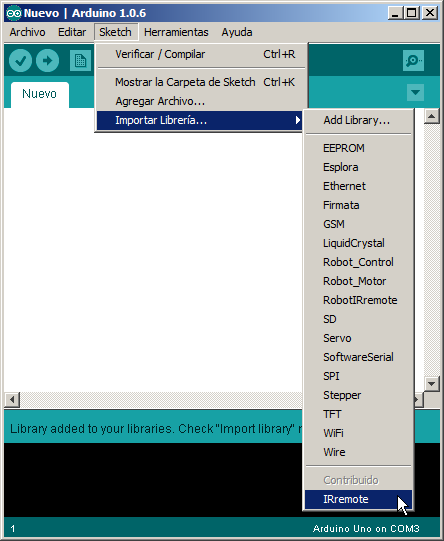Import the SoftwareSerial library
This screenshot has width=444, height=541.
click(x=358, y=357)
